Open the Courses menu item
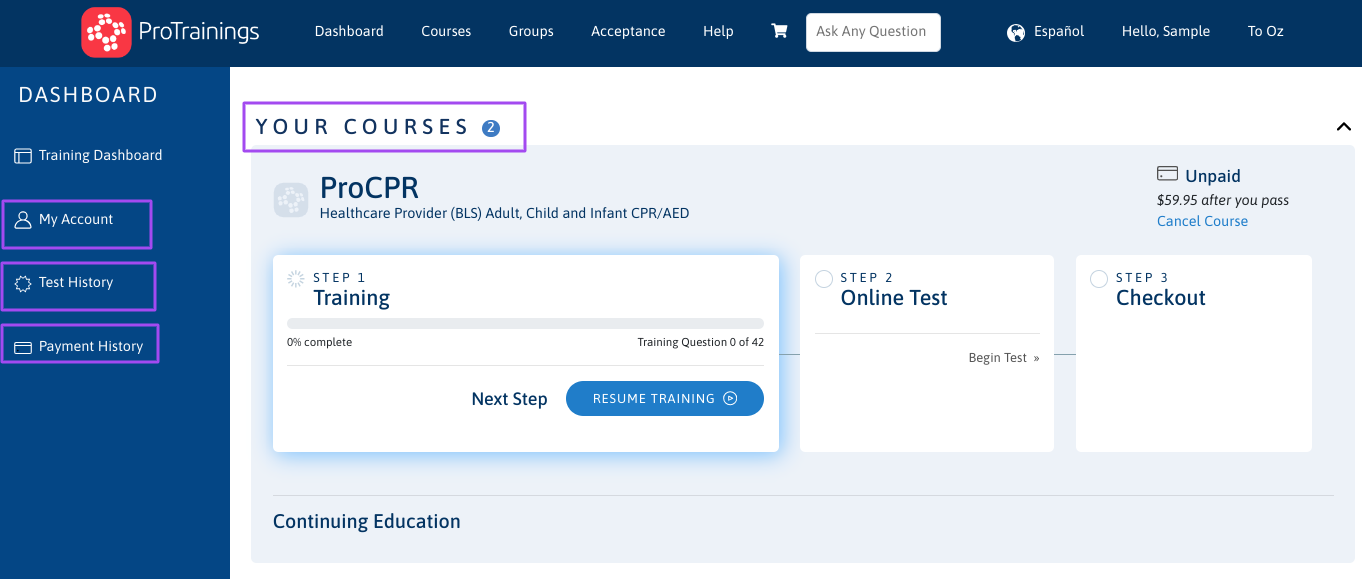Viewport: 1362px width, 579px height. coord(446,31)
